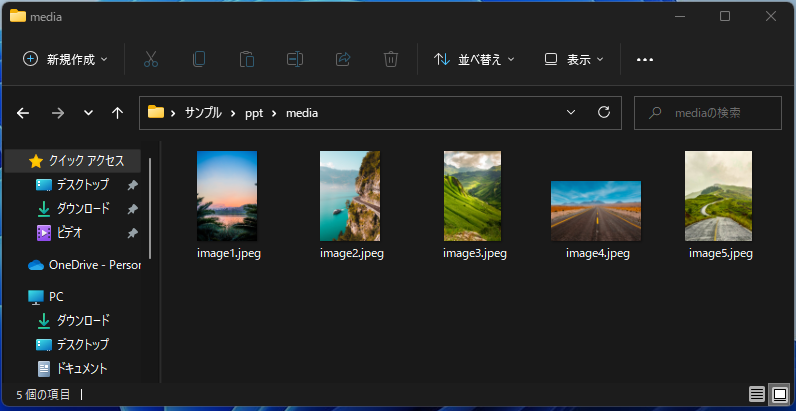Click the Delete trash can icon
This screenshot has height=411, width=796.
coord(391,59)
